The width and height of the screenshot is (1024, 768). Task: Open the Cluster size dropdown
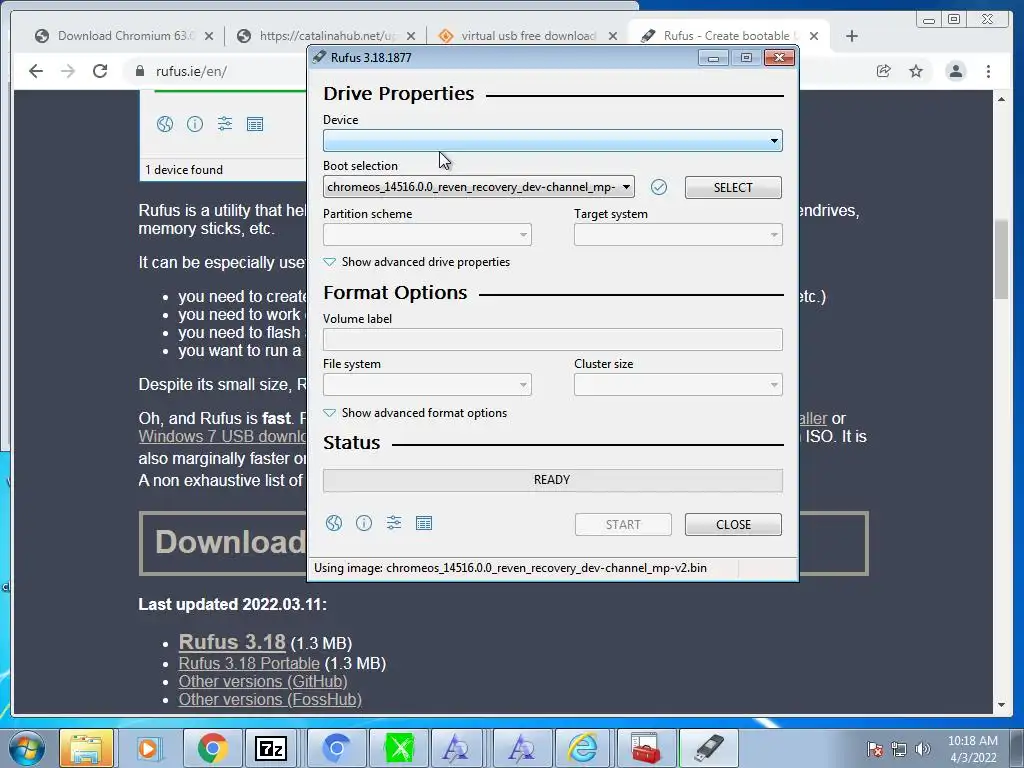pos(678,385)
